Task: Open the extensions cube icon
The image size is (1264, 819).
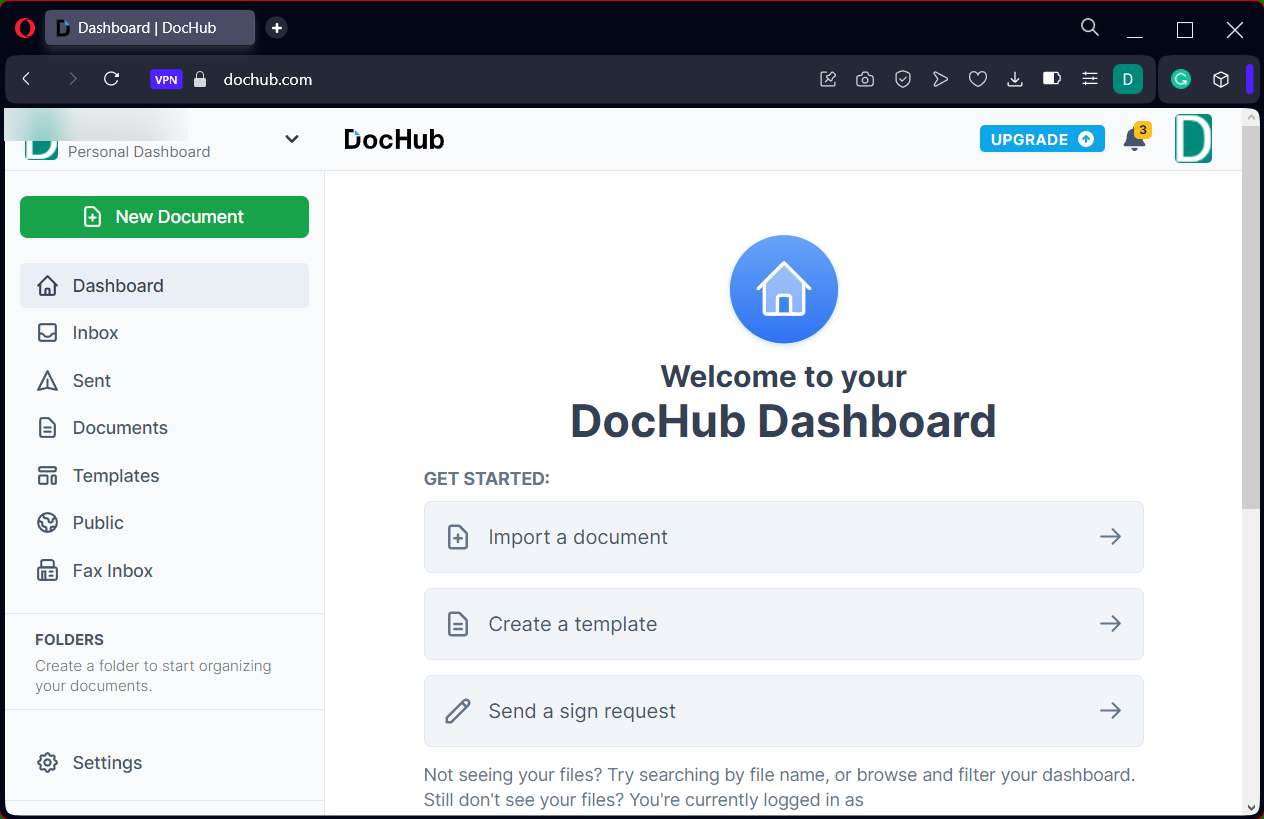Action: click(1220, 79)
